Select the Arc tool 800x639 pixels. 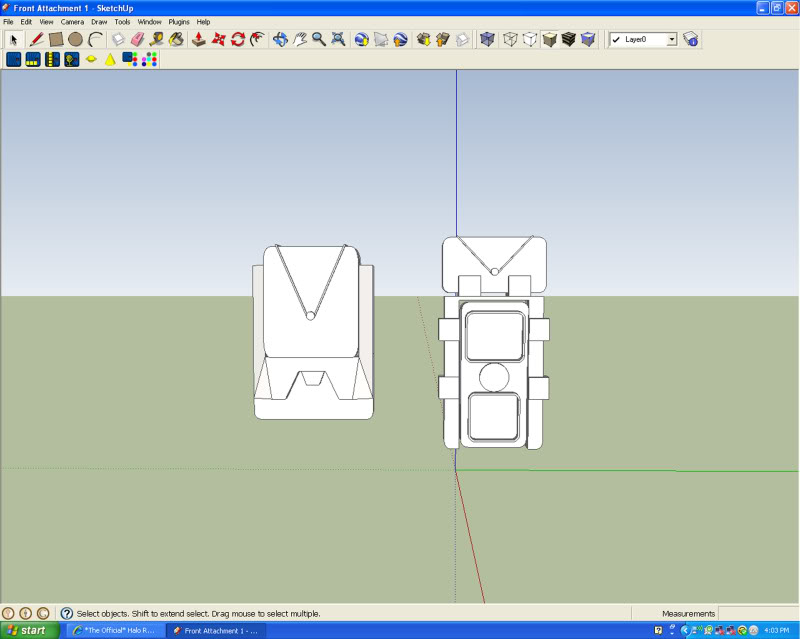(x=95, y=39)
